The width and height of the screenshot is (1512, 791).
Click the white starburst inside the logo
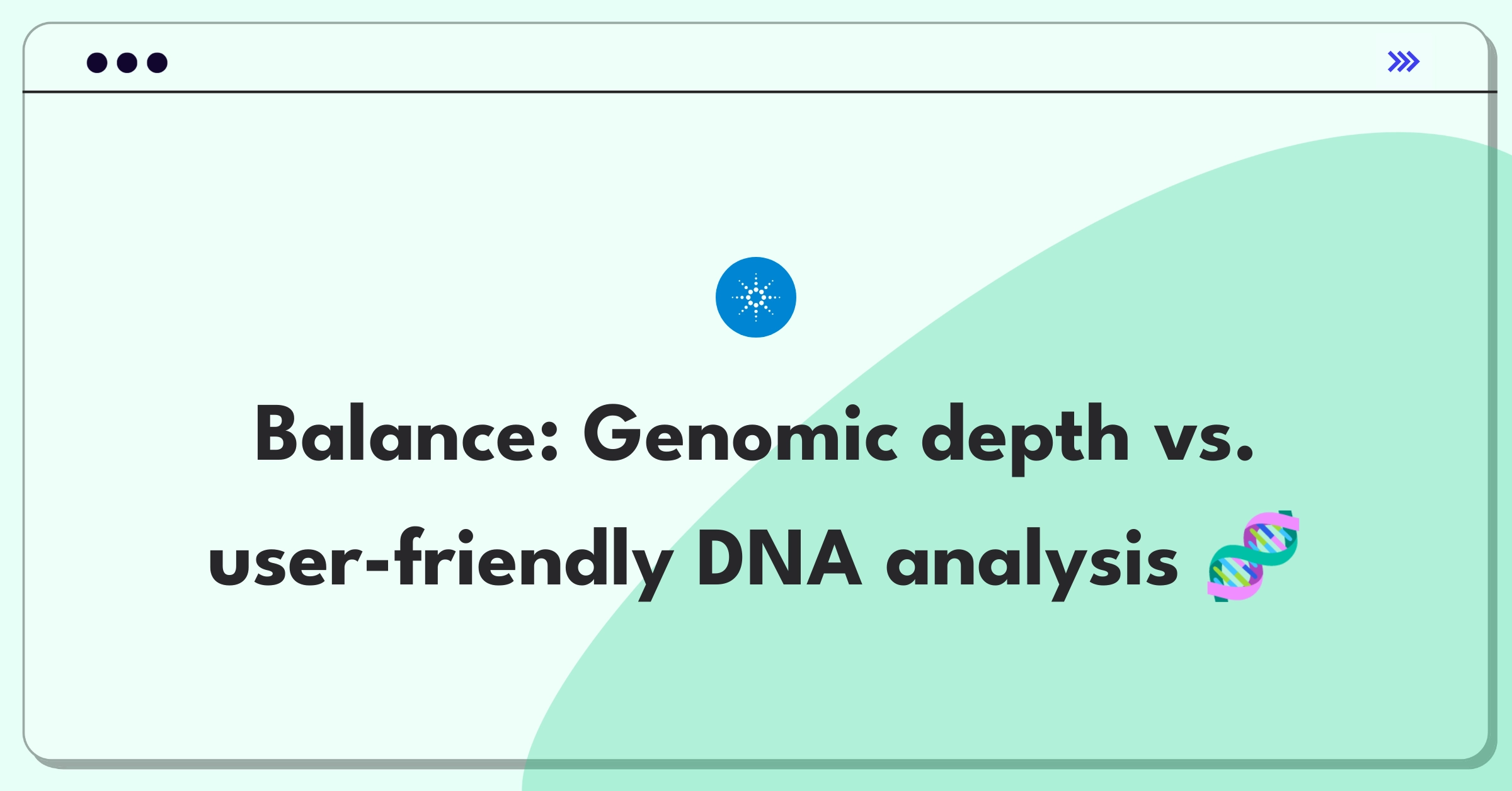pos(756,297)
